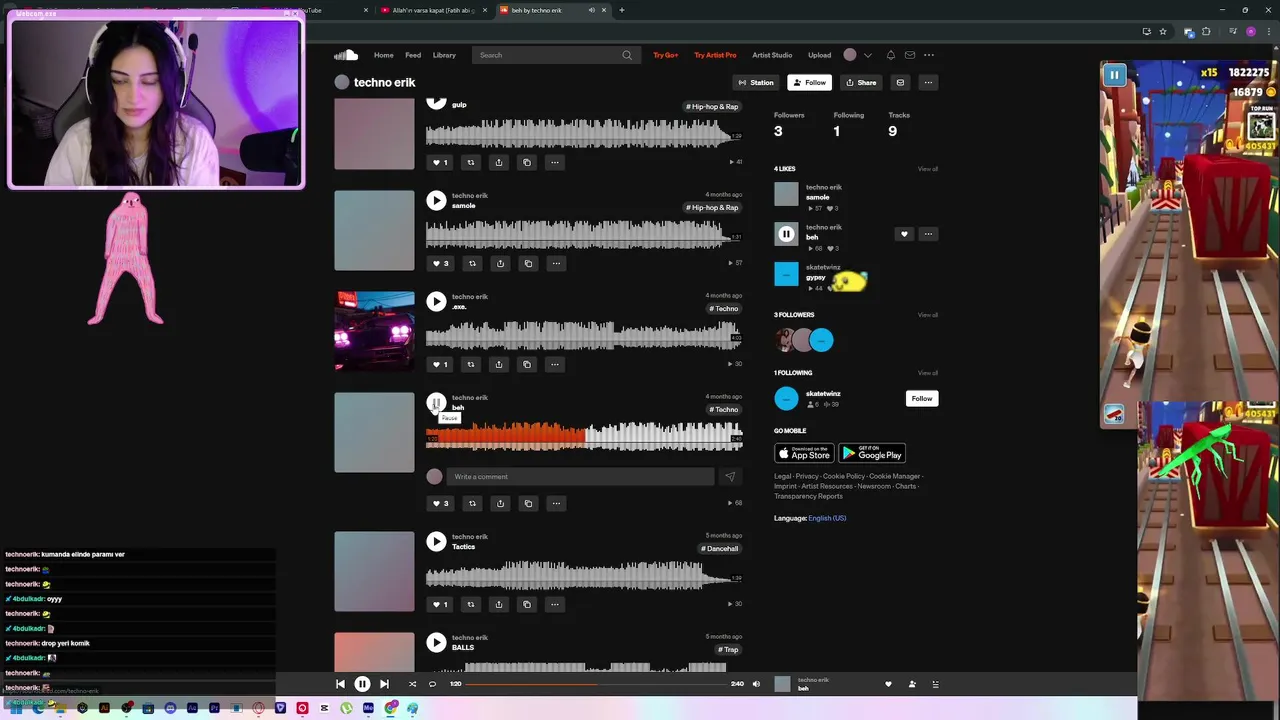The width and height of the screenshot is (1280, 720).
Task: Open more options for Tactics track
Action: coord(555,604)
